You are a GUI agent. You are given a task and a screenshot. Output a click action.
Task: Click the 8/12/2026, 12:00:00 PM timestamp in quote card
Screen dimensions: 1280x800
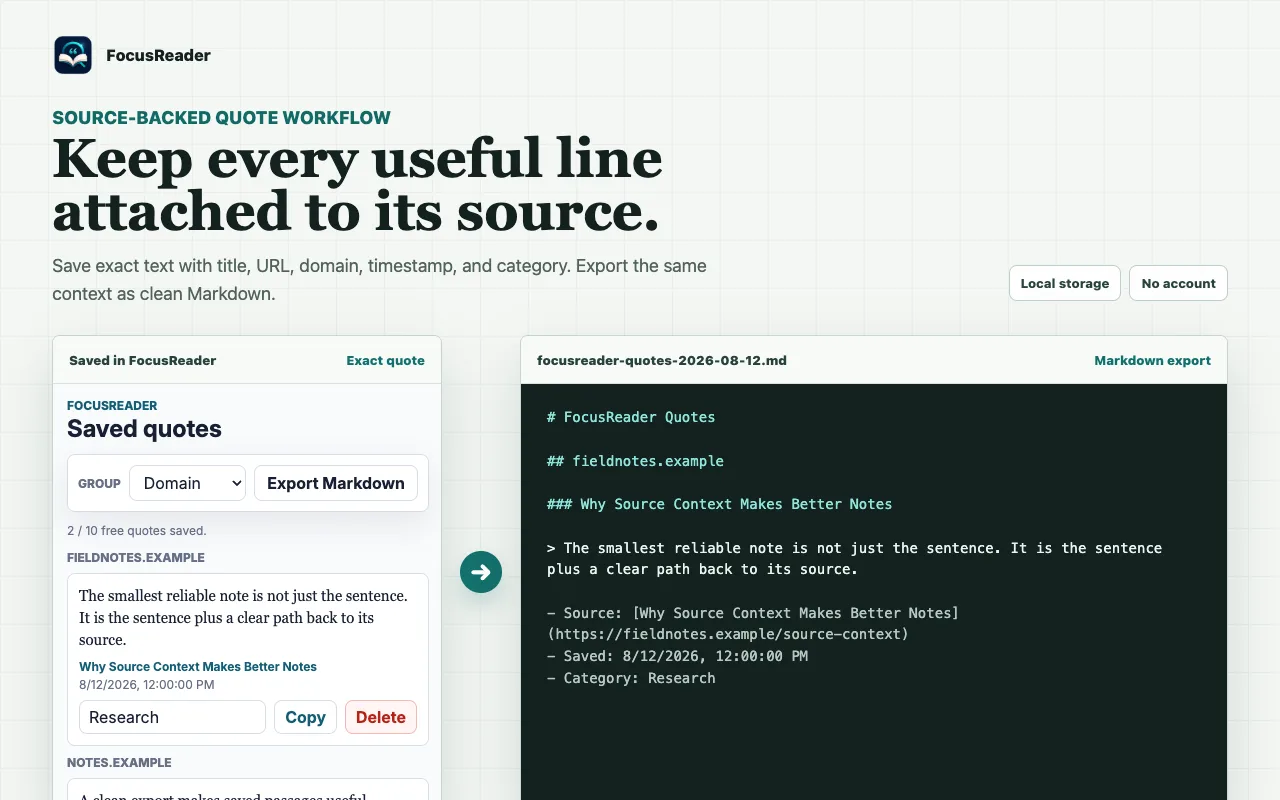(147, 685)
